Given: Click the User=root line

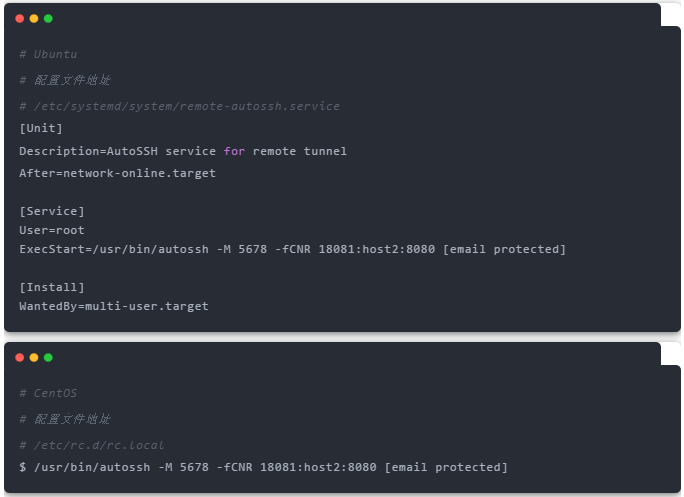Looking at the screenshot, I should (52, 230).
